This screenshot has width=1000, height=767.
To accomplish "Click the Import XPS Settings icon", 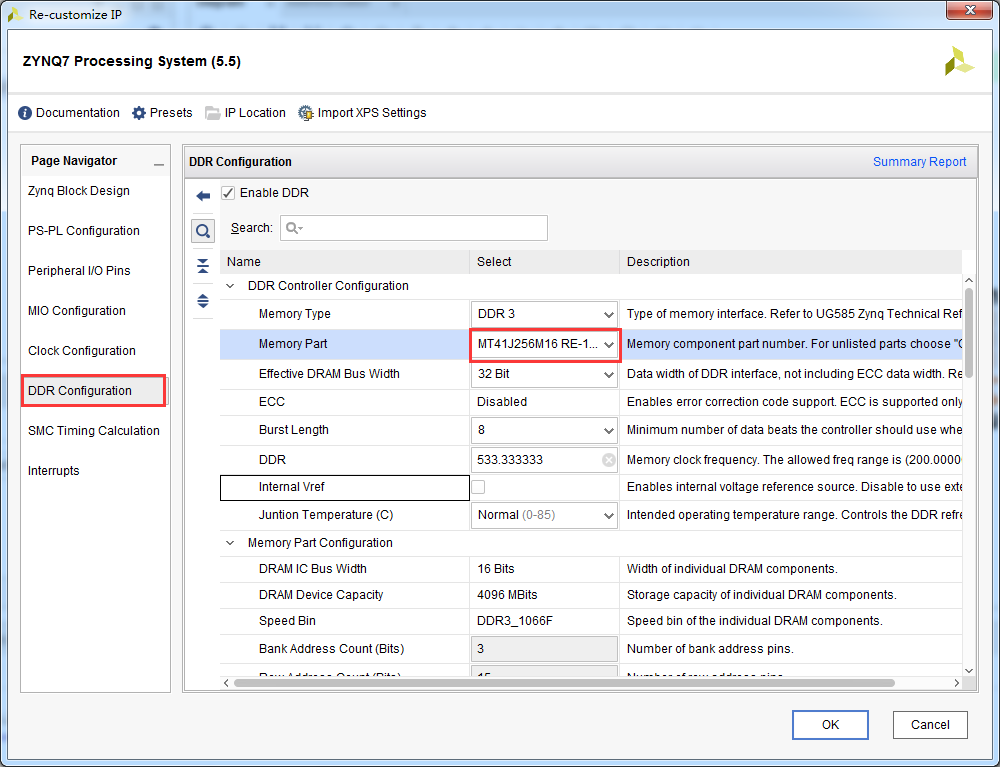I will [306, 113].
